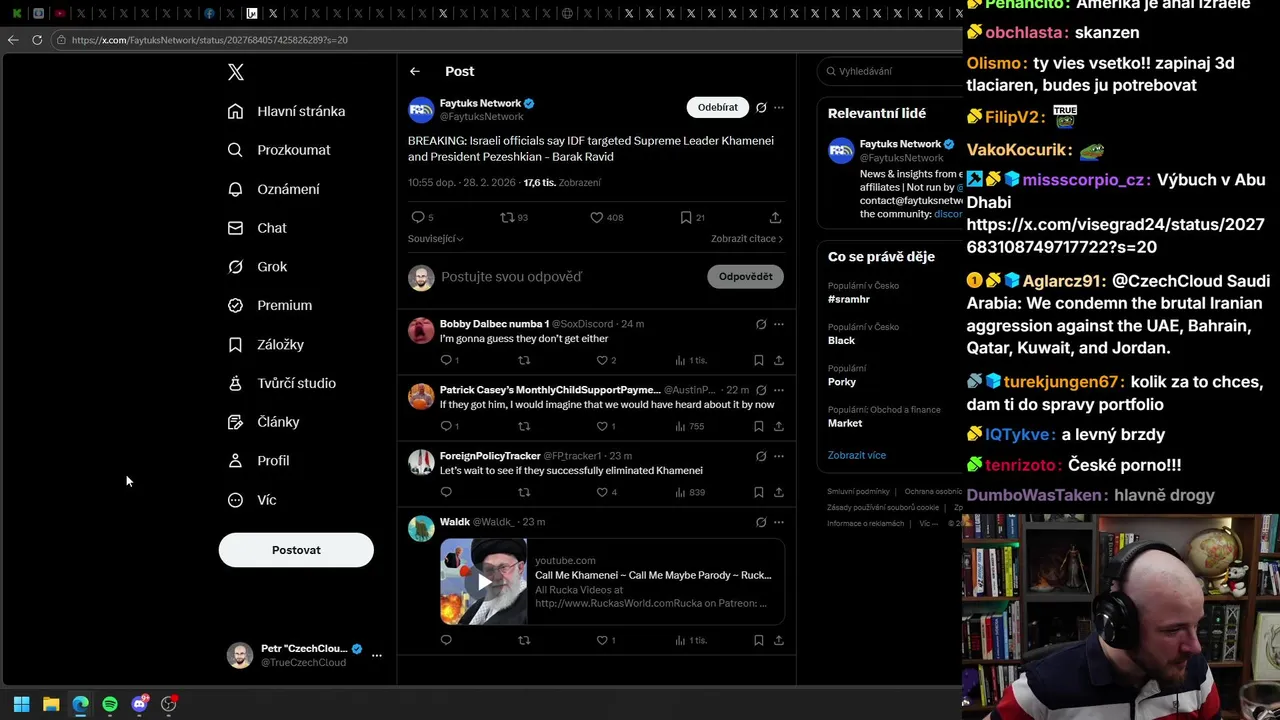Screen dimensions: 1280x720
Task: Open more options on the Faytuks Network post
Action: [x=779, y=107]
